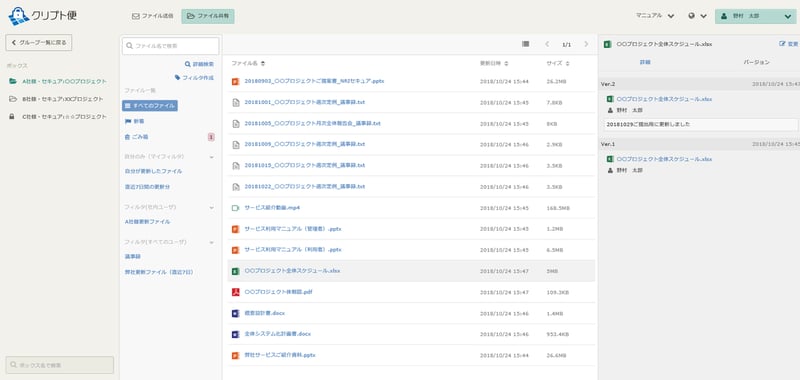
Task: Click PowerPoint icon of 20180903 file
Action: 236,82
